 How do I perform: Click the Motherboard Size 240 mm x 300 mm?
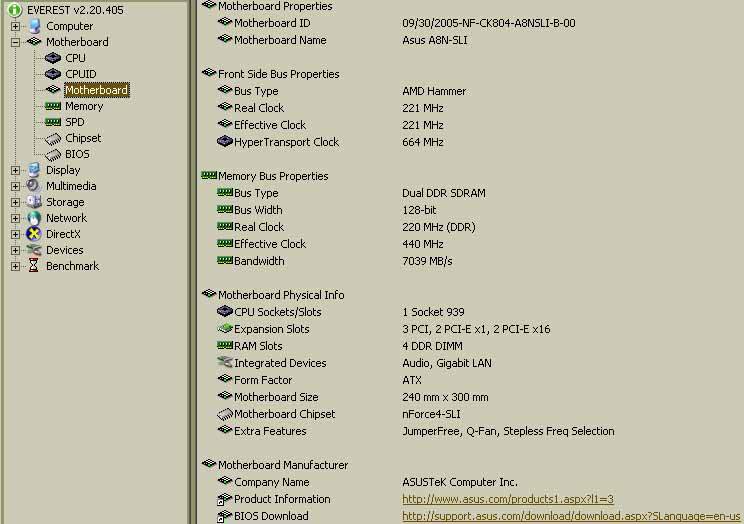445,397
